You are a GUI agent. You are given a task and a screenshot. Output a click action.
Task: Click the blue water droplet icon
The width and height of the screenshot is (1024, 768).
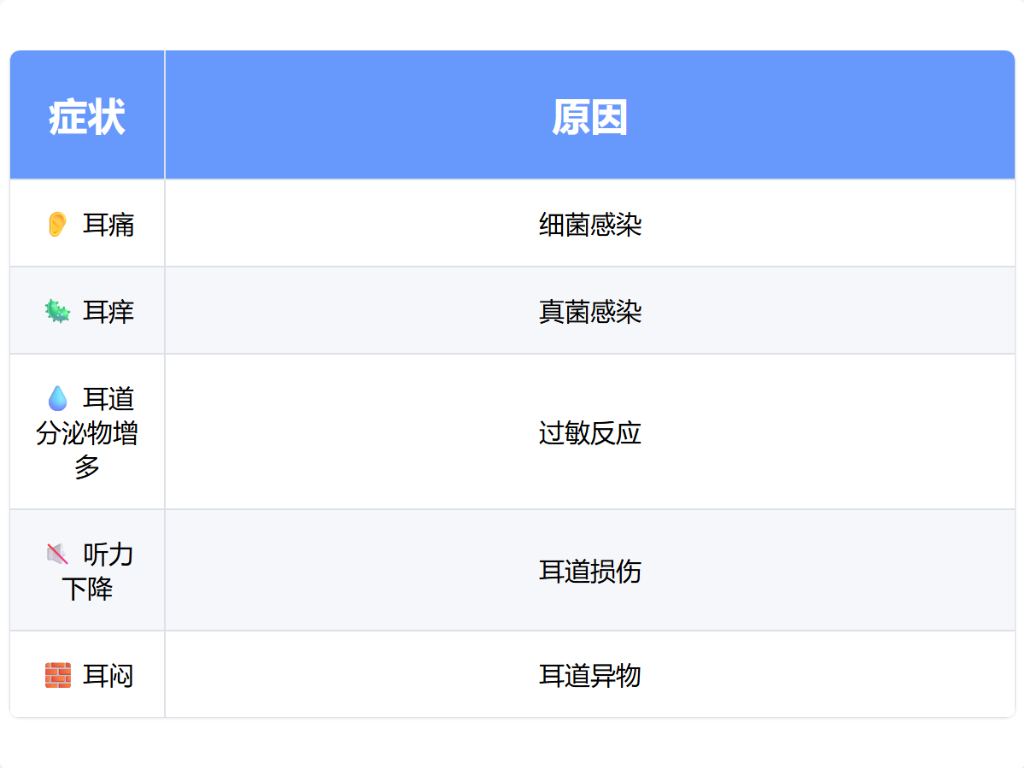(x=57, y=399)
